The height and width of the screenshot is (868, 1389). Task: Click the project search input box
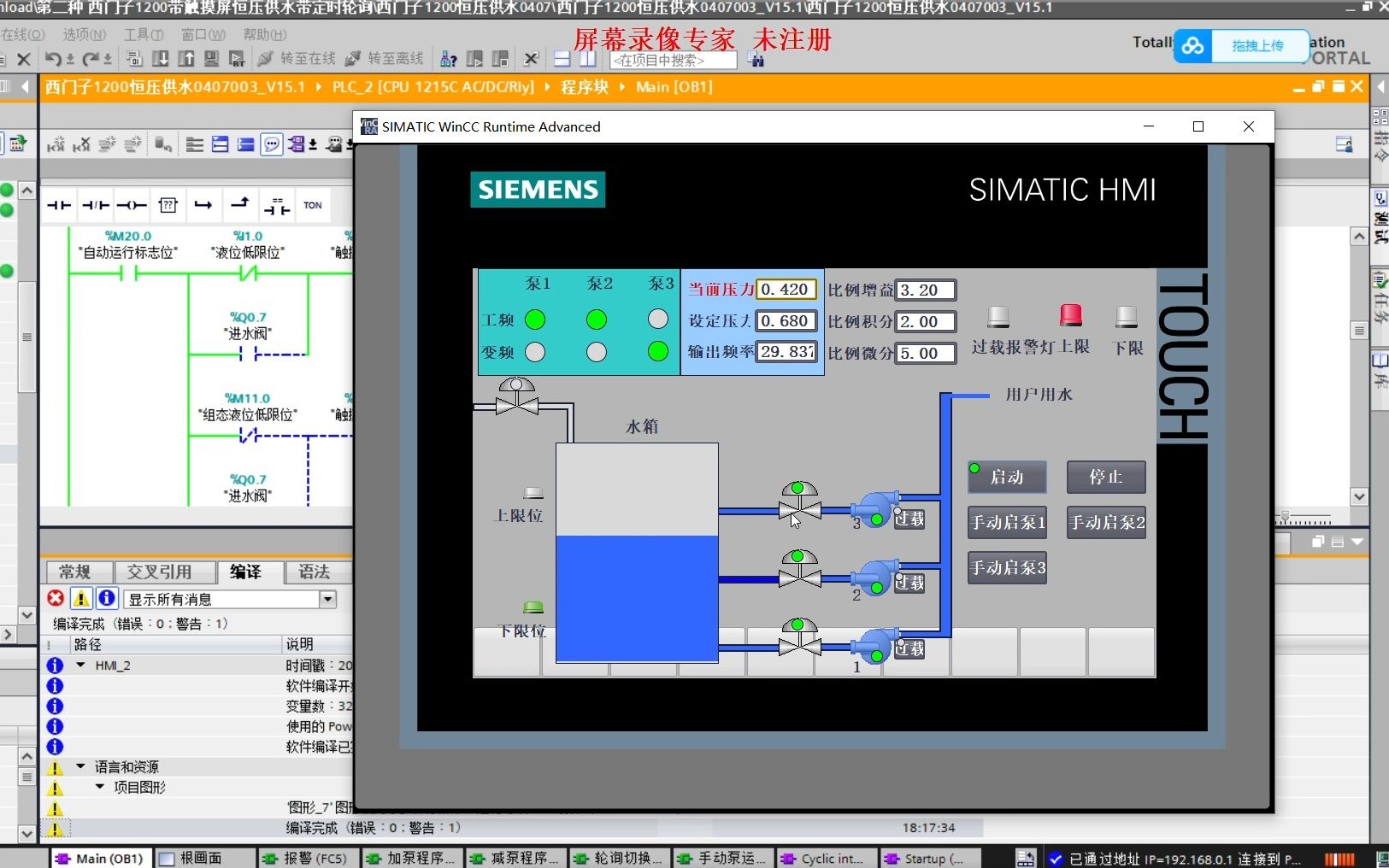(674, 61)
